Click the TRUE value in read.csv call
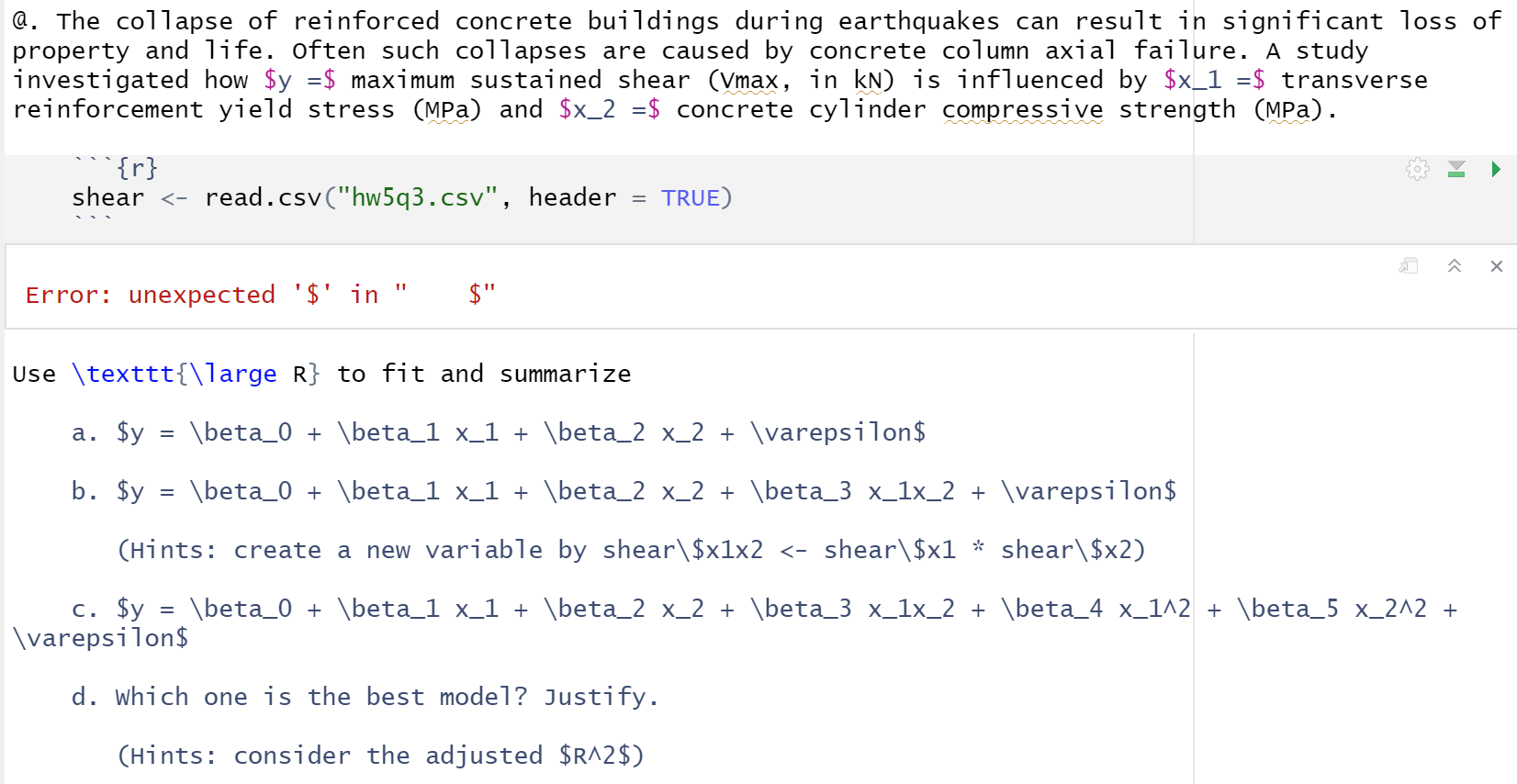The width and height of the screenshot is (1517, 784). coord(690,197)
